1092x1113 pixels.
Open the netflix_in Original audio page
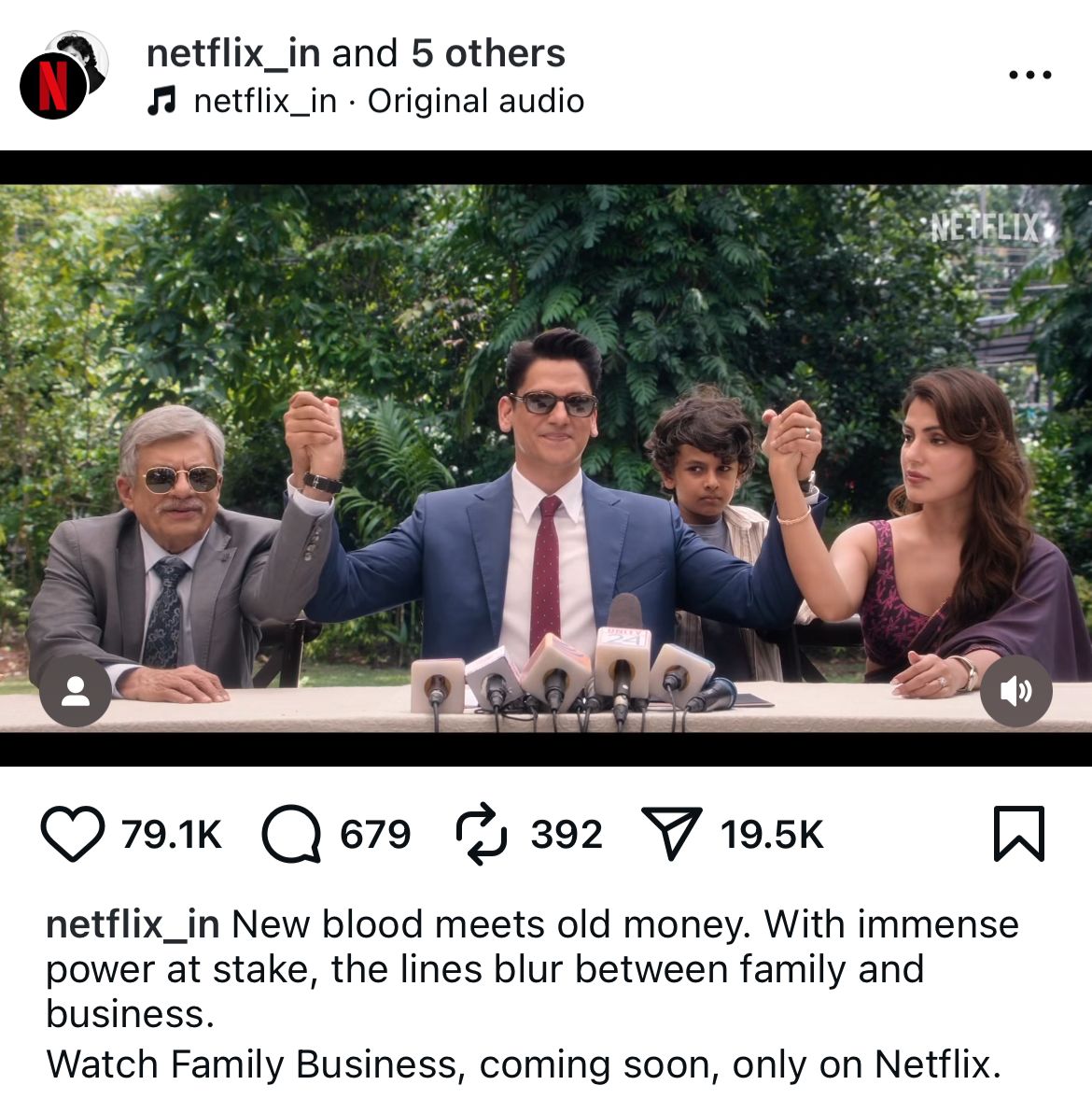[x=389, y=101]
